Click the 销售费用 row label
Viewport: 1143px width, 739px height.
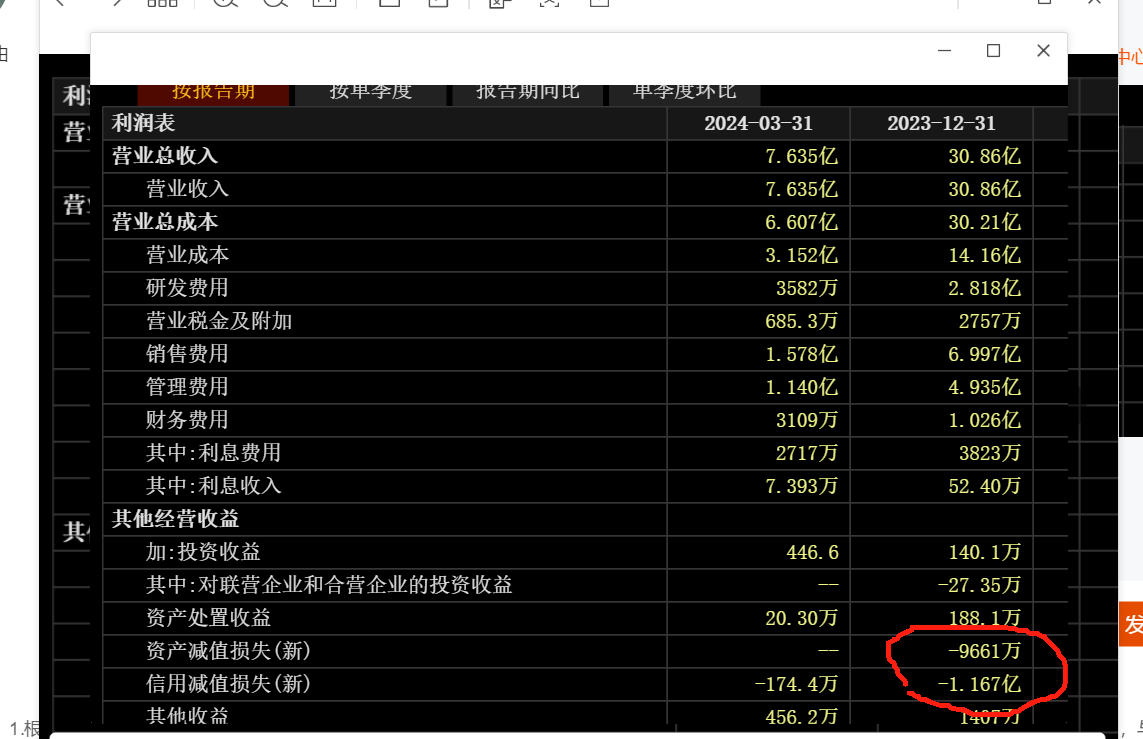point(187,354)
